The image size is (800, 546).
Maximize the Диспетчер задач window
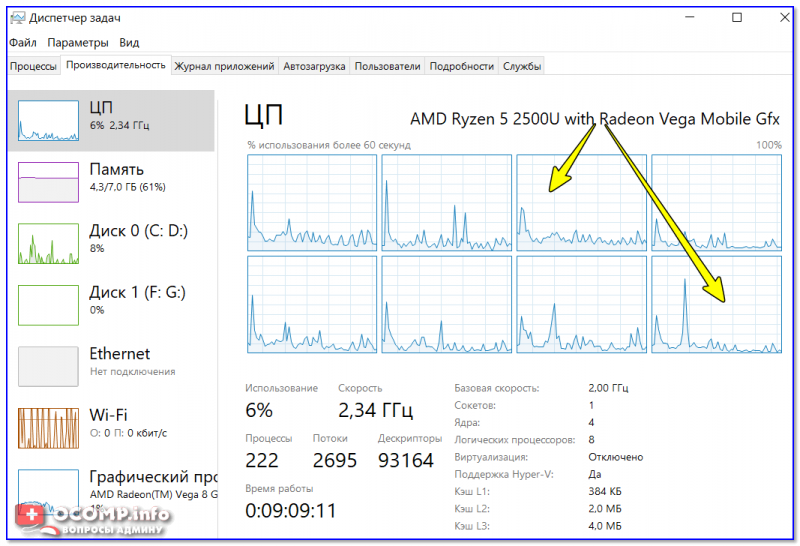pyautogui.click(x=737, y=18)
